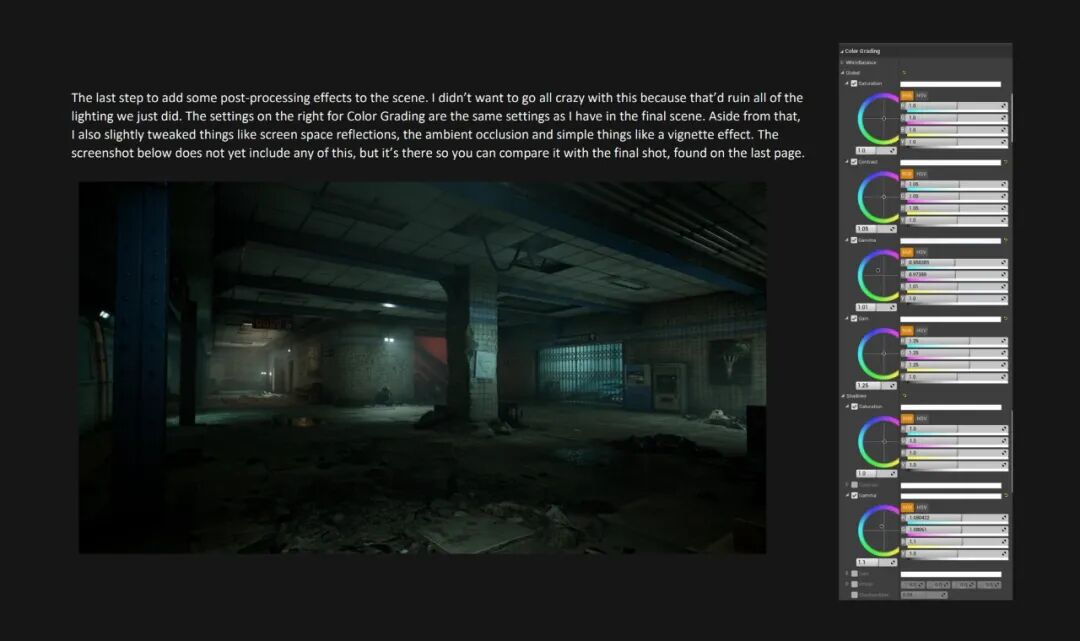Screen dimensions: 1080x641
Task: Click the reset arrow beside Global Contrast
Action: tap(1006, 162)
